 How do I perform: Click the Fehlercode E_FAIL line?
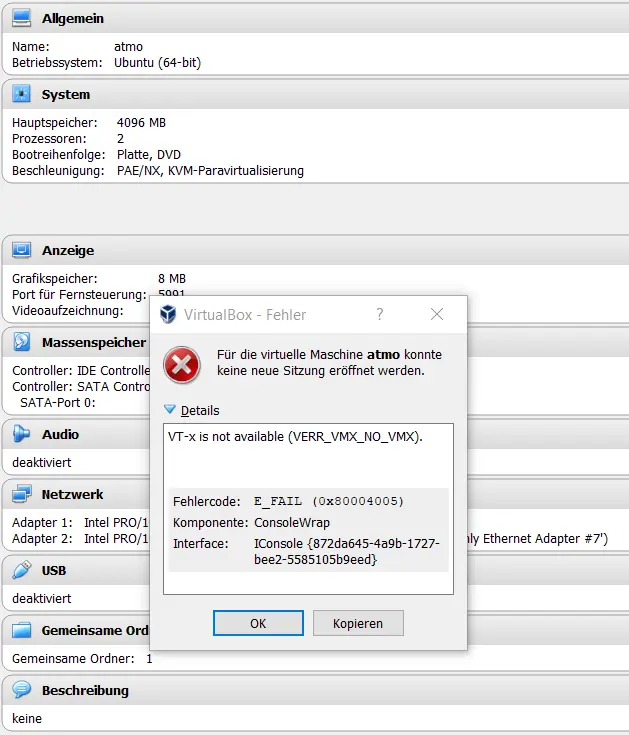click(288, 502)
